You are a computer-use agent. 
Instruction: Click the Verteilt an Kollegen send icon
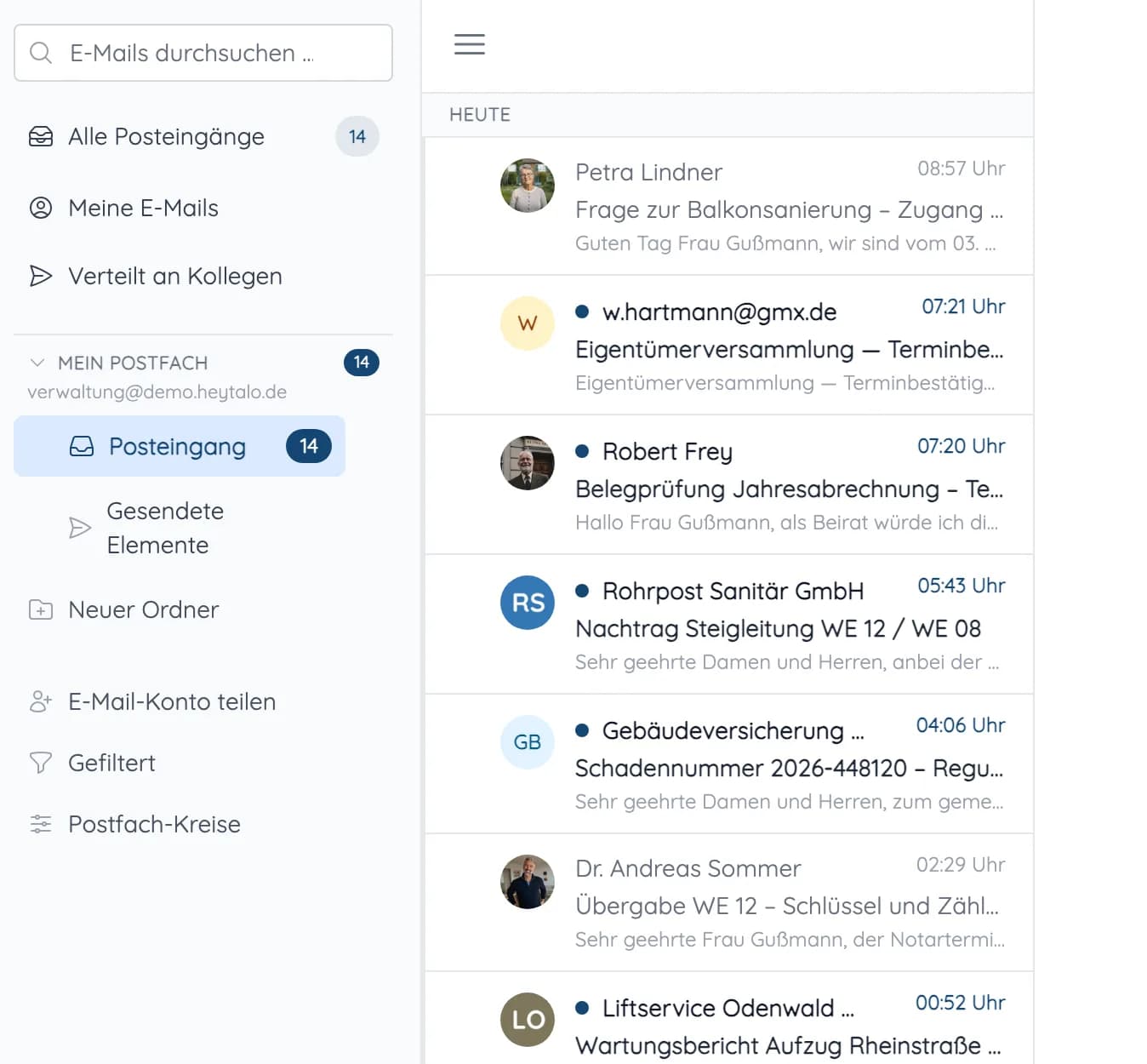coord(41,276)
